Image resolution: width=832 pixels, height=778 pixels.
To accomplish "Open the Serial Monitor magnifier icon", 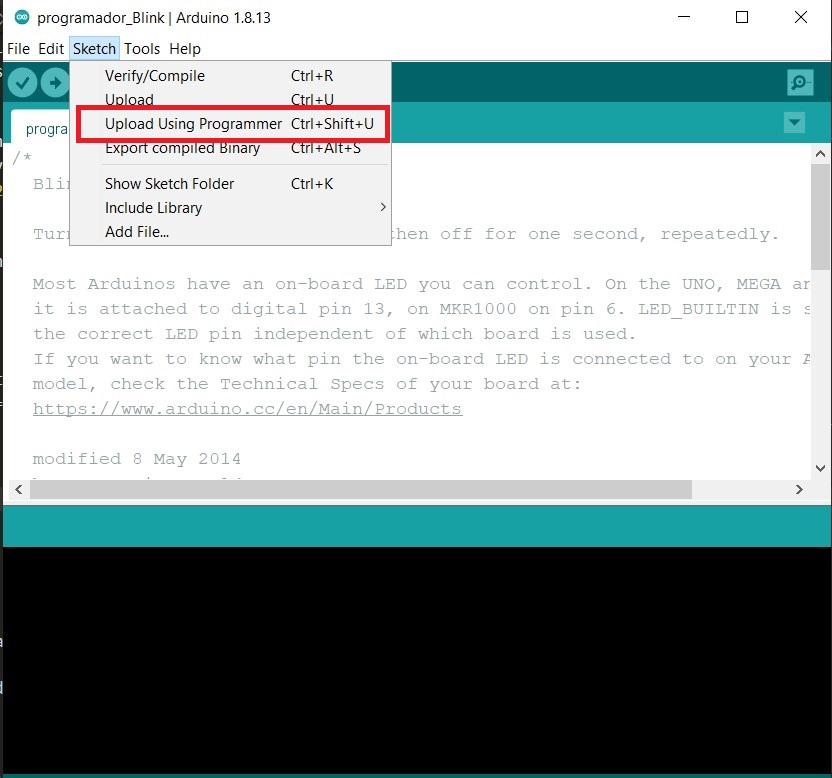I will point(800,82).
